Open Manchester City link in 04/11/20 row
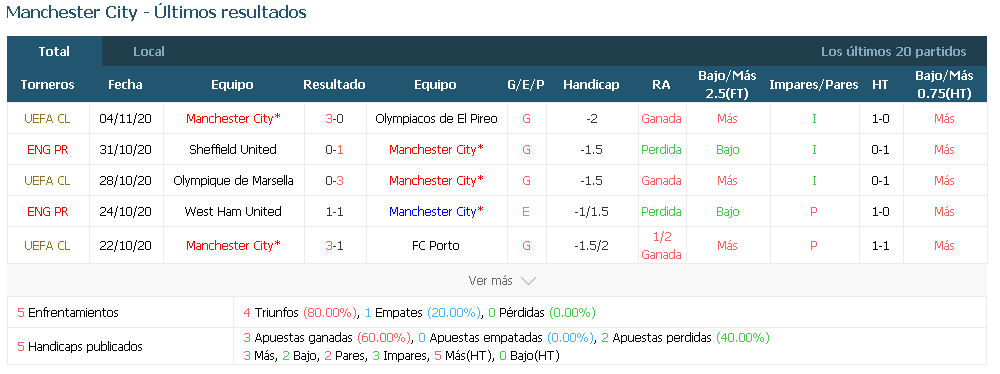The height and width of the screenshot is (374, 1000). click(x=233, y=119)
